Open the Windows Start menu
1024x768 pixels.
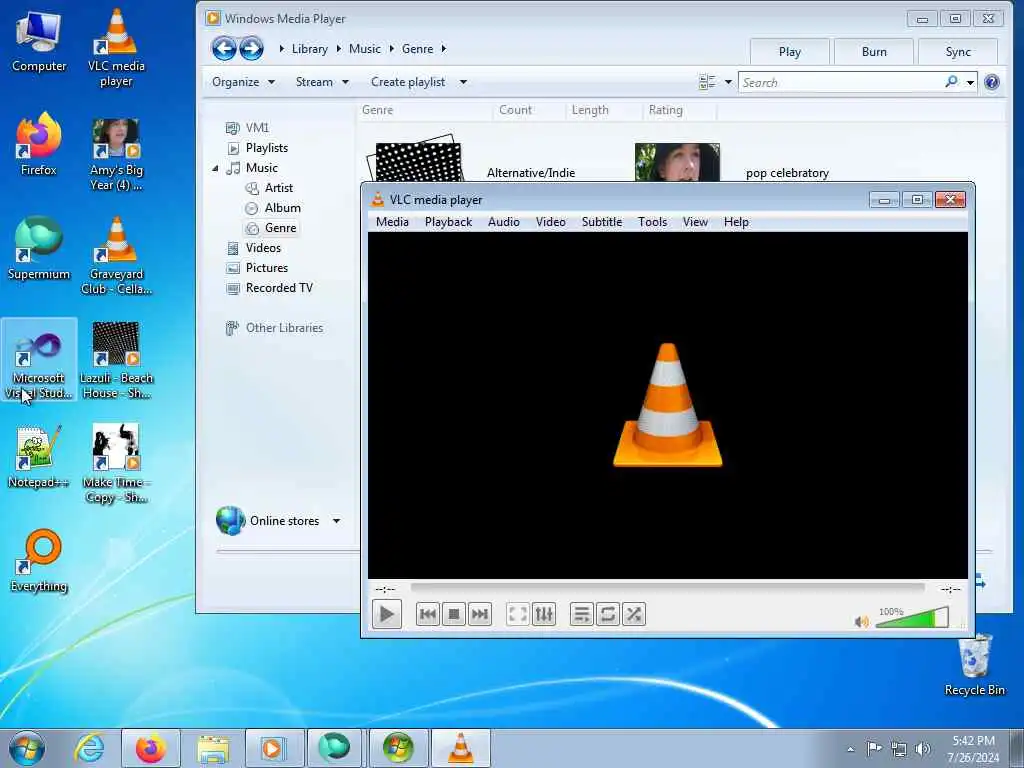27,748
